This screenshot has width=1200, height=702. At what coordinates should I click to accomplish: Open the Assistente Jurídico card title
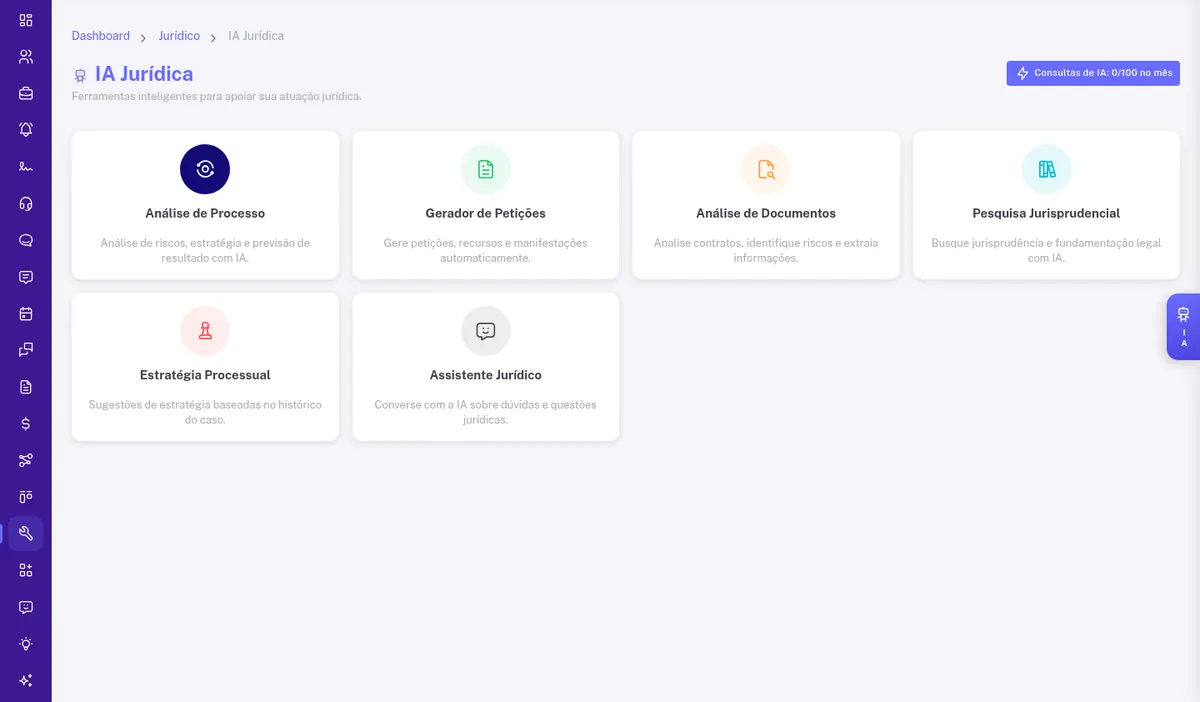[x=486, y=375]
